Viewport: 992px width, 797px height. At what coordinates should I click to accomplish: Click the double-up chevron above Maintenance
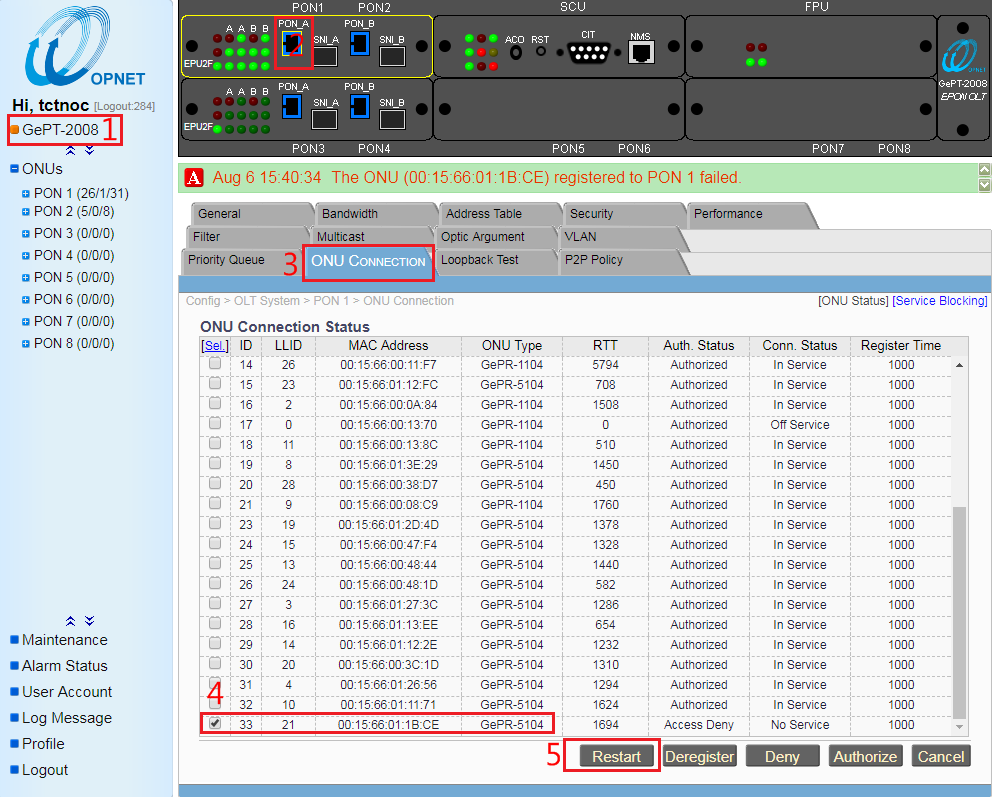(70, 620)
